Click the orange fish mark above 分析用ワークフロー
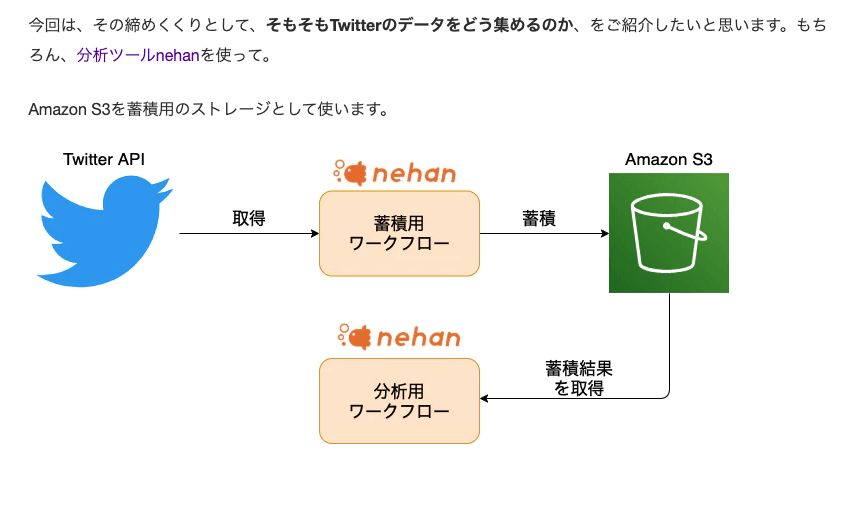 (x=352, y=337)
